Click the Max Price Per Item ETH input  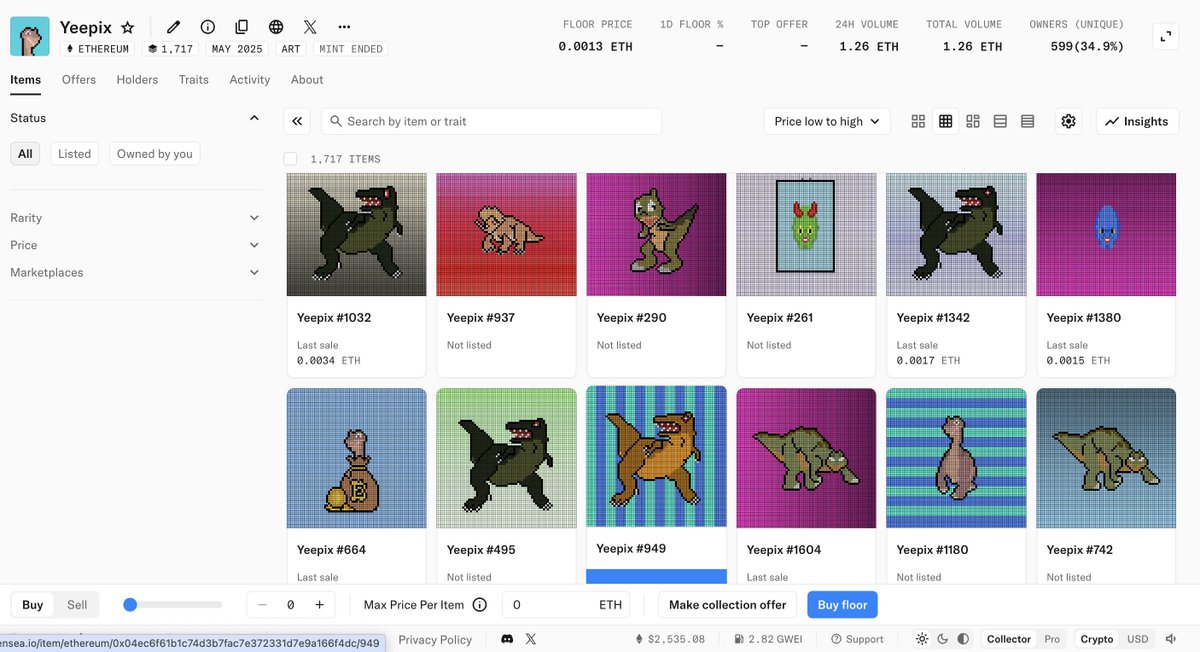[567, 605]
